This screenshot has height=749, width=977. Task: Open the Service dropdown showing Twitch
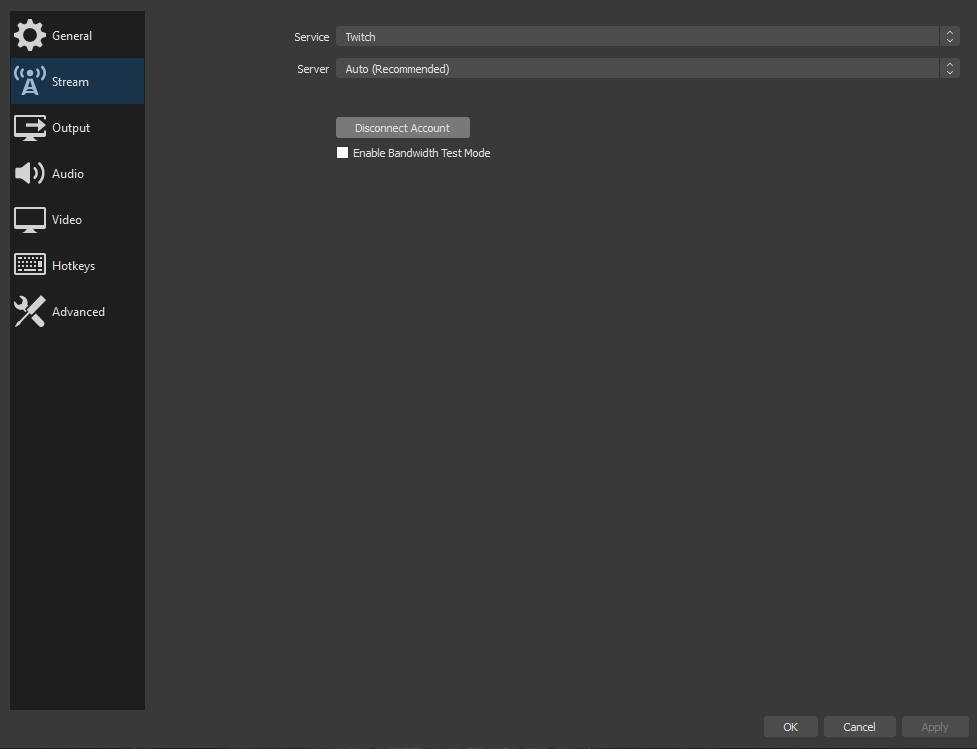647,37
